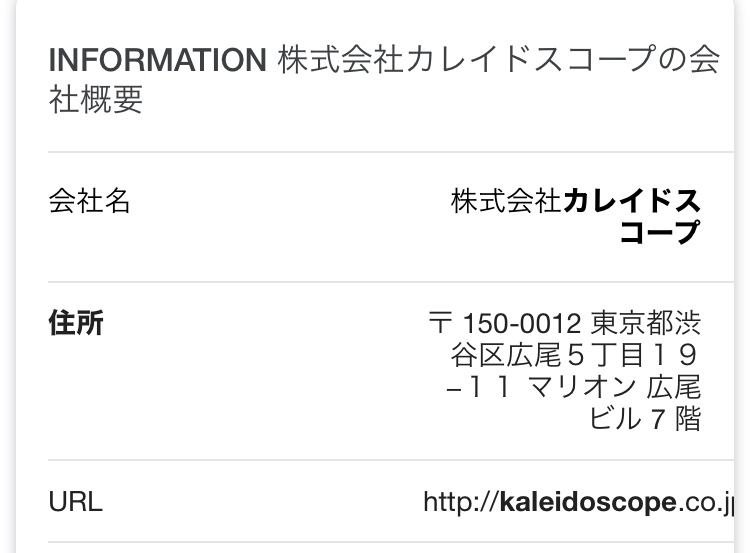Tap the 〒 postal mark symbol
This screenshot has height=553, width=750.
click(439, 324)
